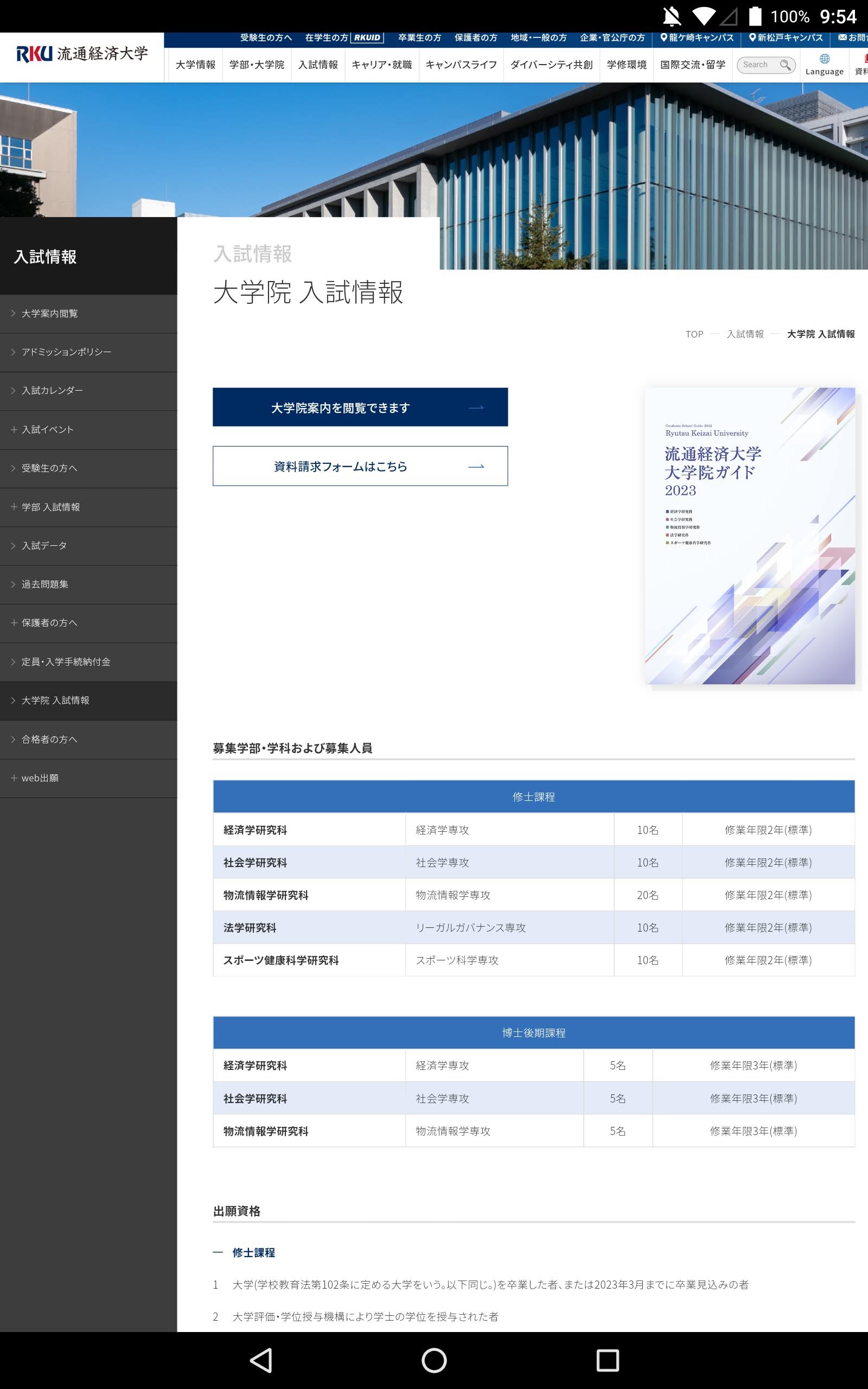868x1389 pixels.
Task: Open the 大学院ガイド 2023 cover thumbnail
Action: 750,536
